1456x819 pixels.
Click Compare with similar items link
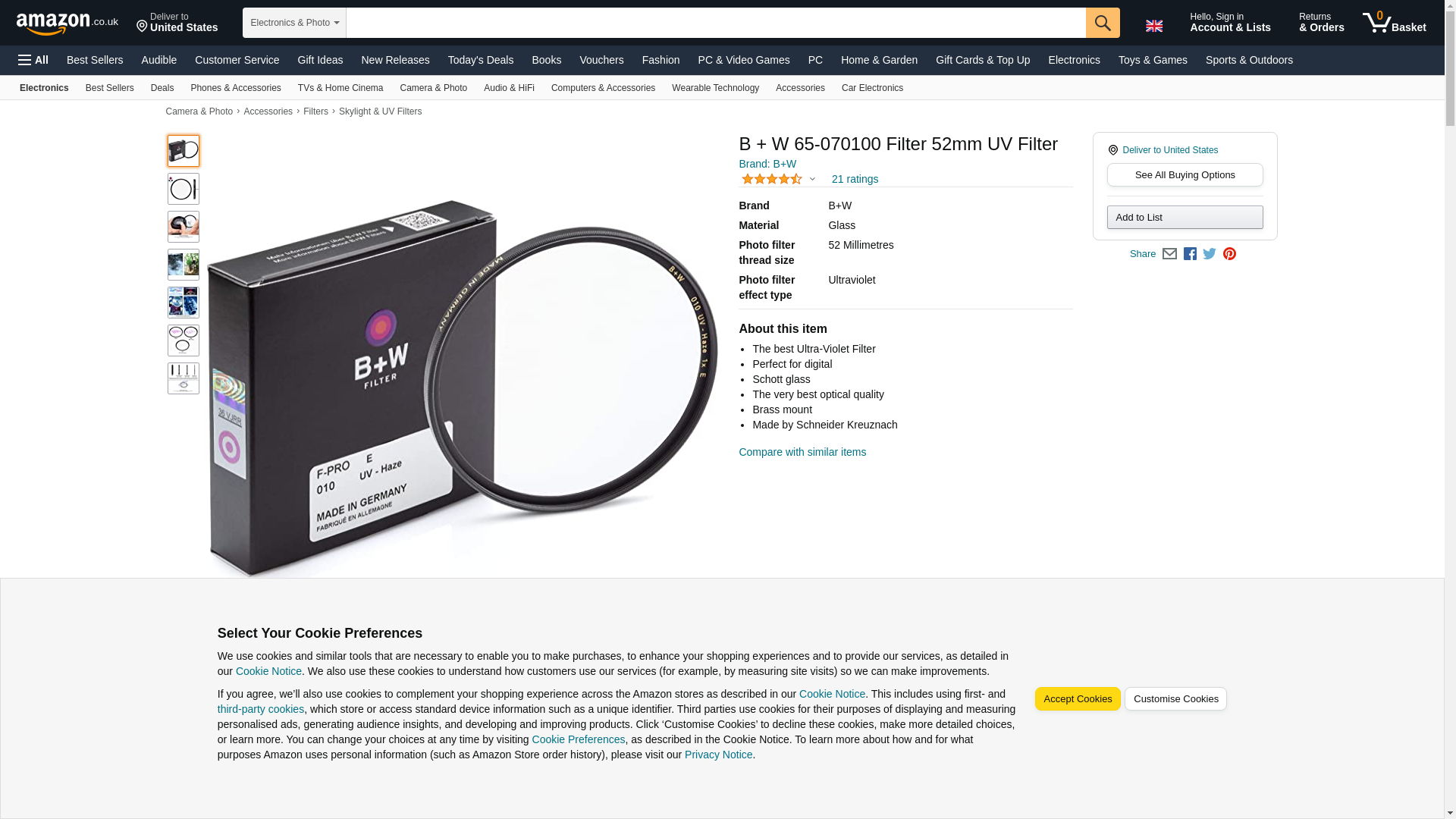point(802,453)
